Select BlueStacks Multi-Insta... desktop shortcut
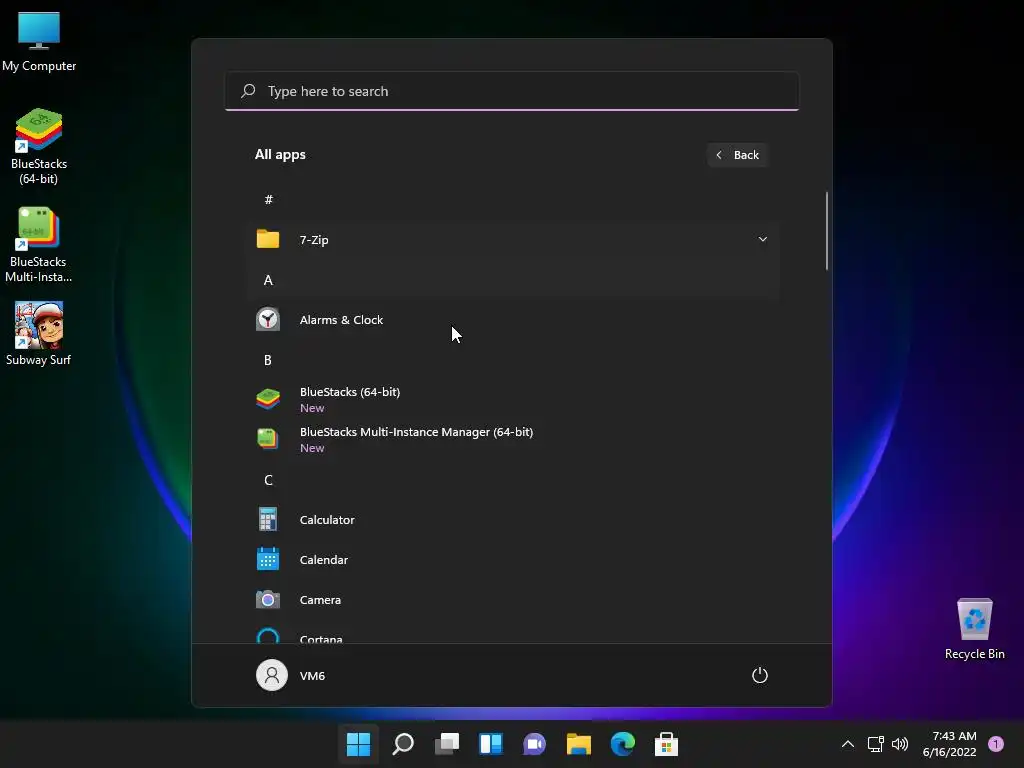Screen dimensions: 1024x768 pos(39,245)
